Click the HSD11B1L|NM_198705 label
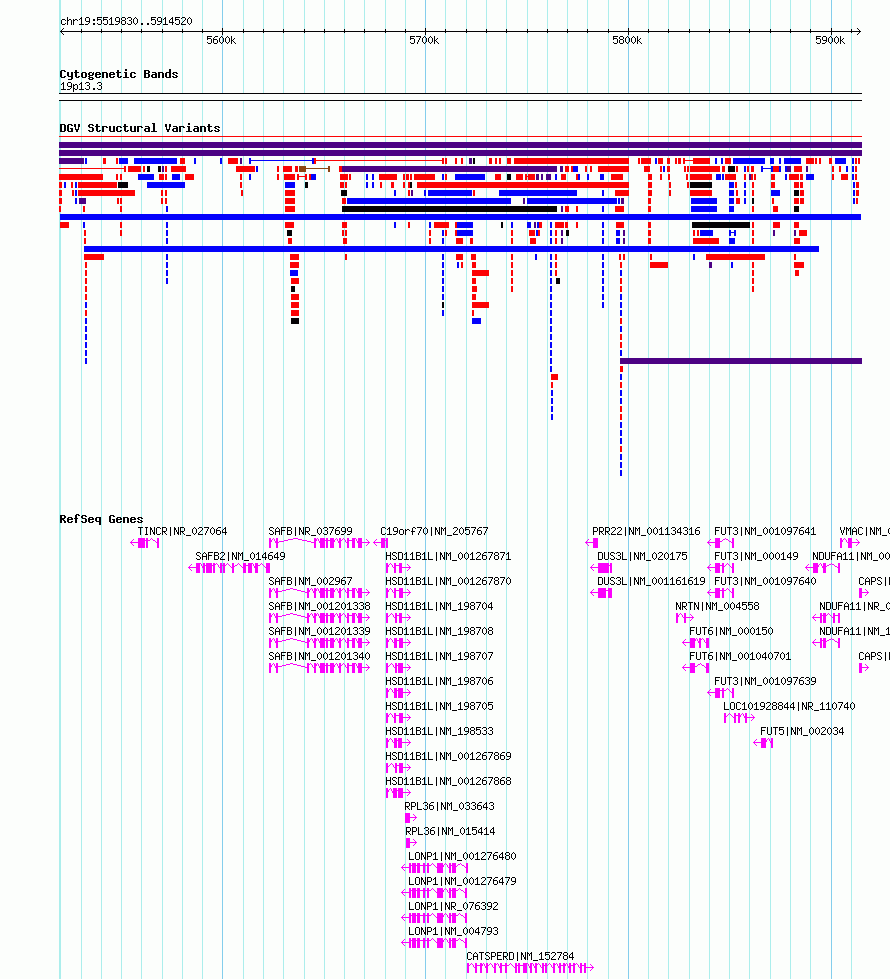Image resolution: width=890 pixels, height=979 pixels. pos(439,706)
